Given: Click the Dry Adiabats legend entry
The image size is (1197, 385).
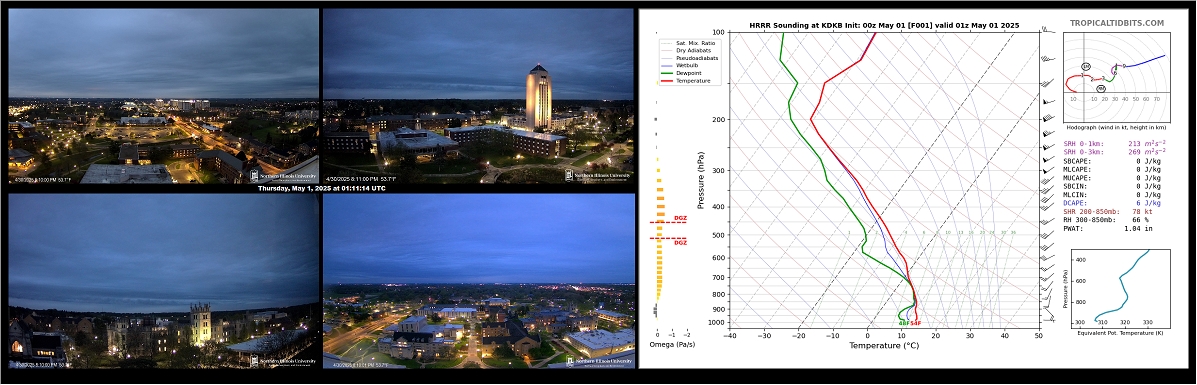Looking at the screenshot, I should click(x=691, y=50).
